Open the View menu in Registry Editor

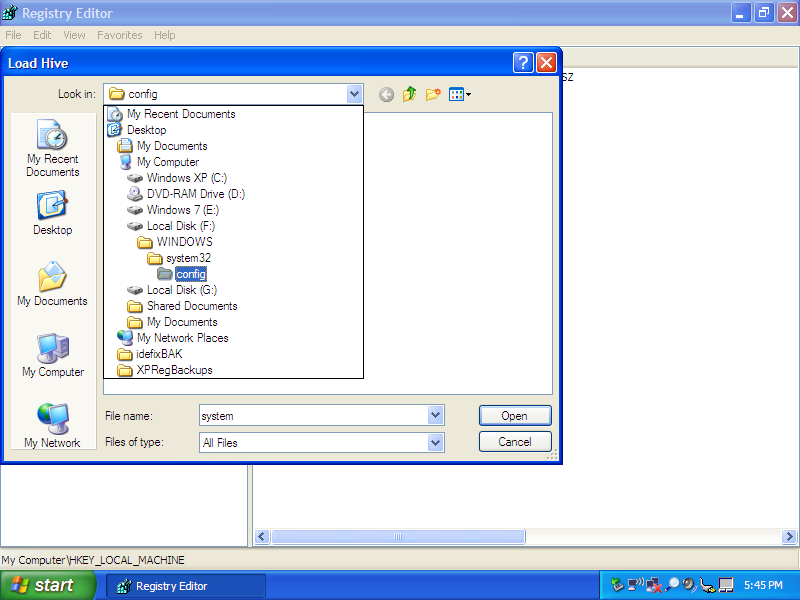coord(74,35)
